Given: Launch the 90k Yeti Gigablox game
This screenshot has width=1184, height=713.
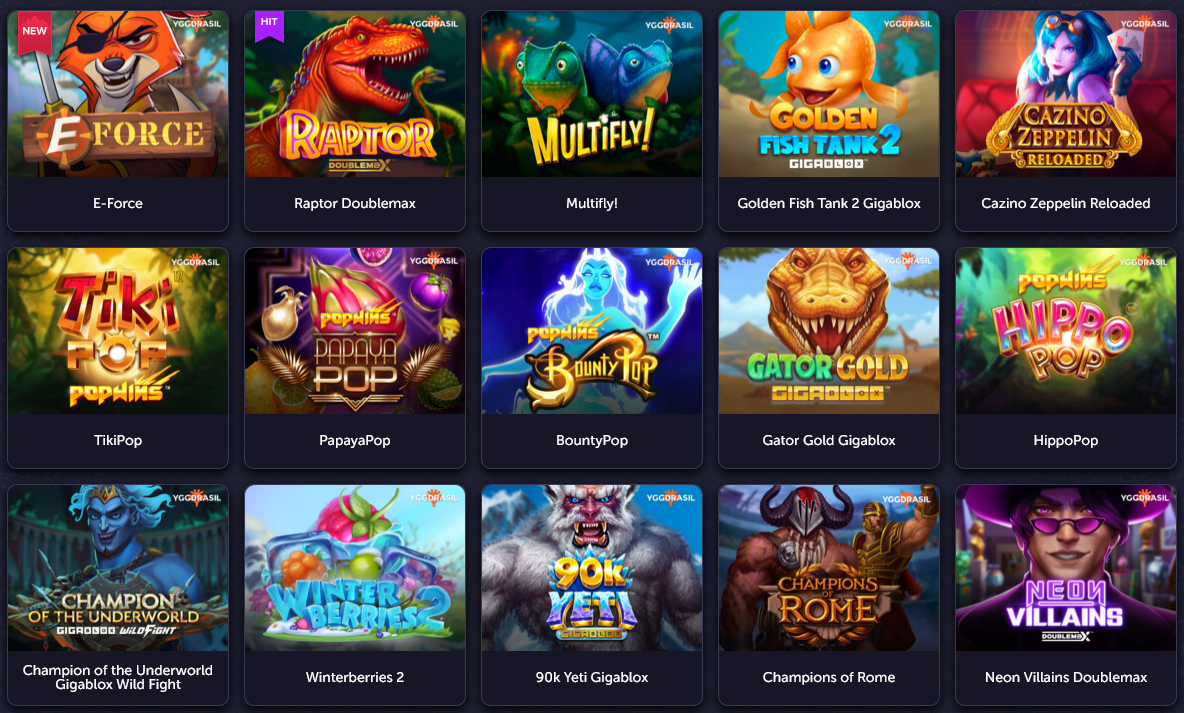Looking at the screenshot, I should tap(592, 568).
